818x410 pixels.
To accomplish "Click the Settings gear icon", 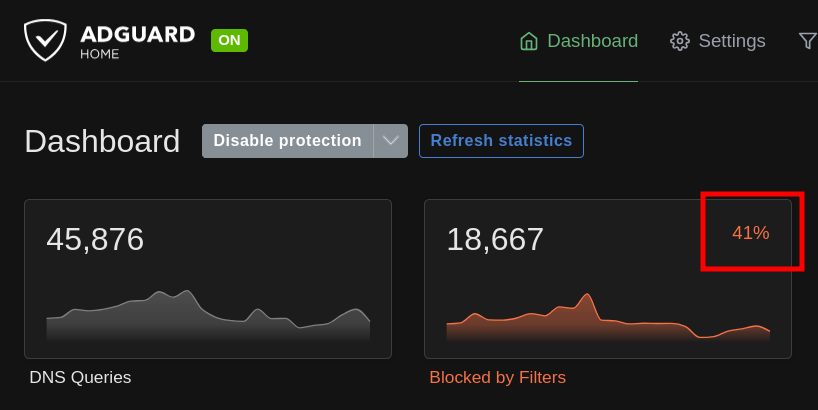I will click(x=680, y=41).
